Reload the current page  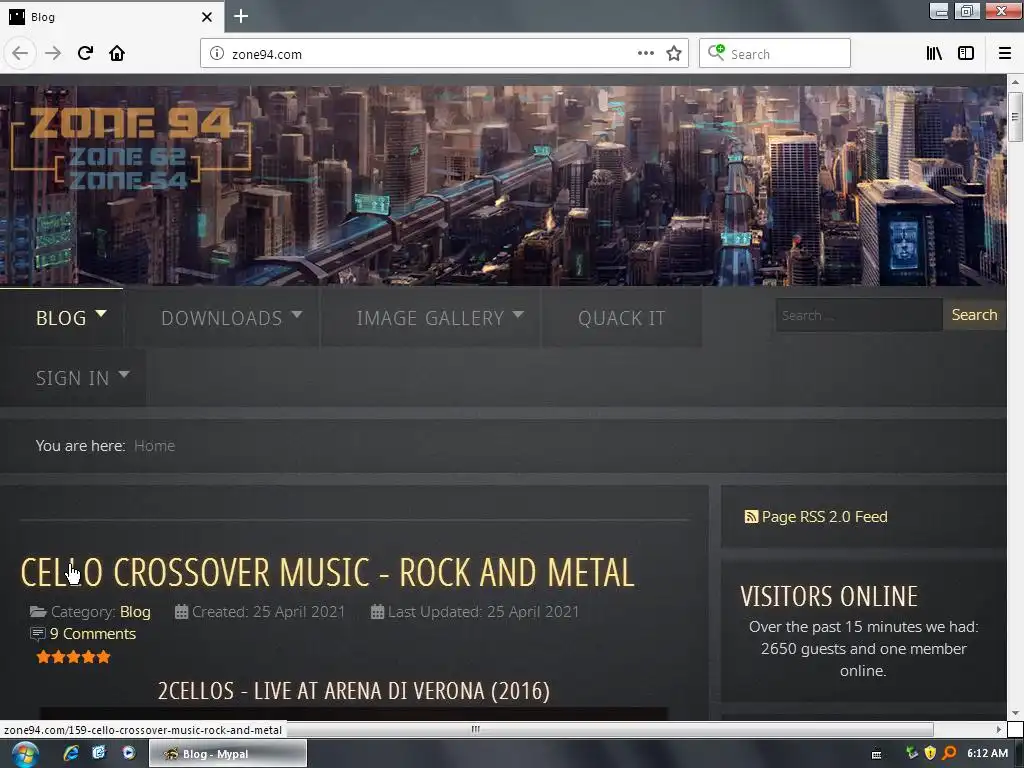(x=86, y=53)
